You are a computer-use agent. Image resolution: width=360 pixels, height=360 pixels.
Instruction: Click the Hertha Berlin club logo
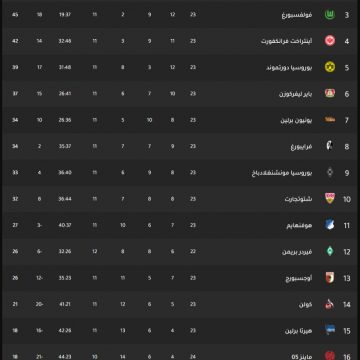[330, 330]
